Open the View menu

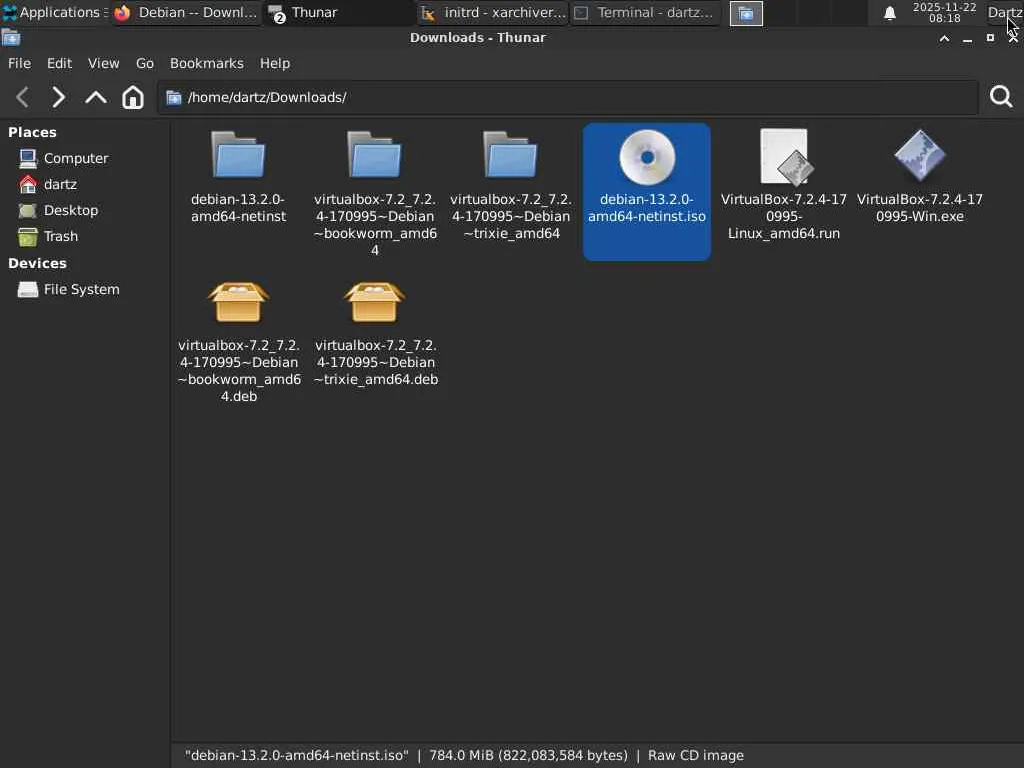pyautogui.click(x=104, y=63)
